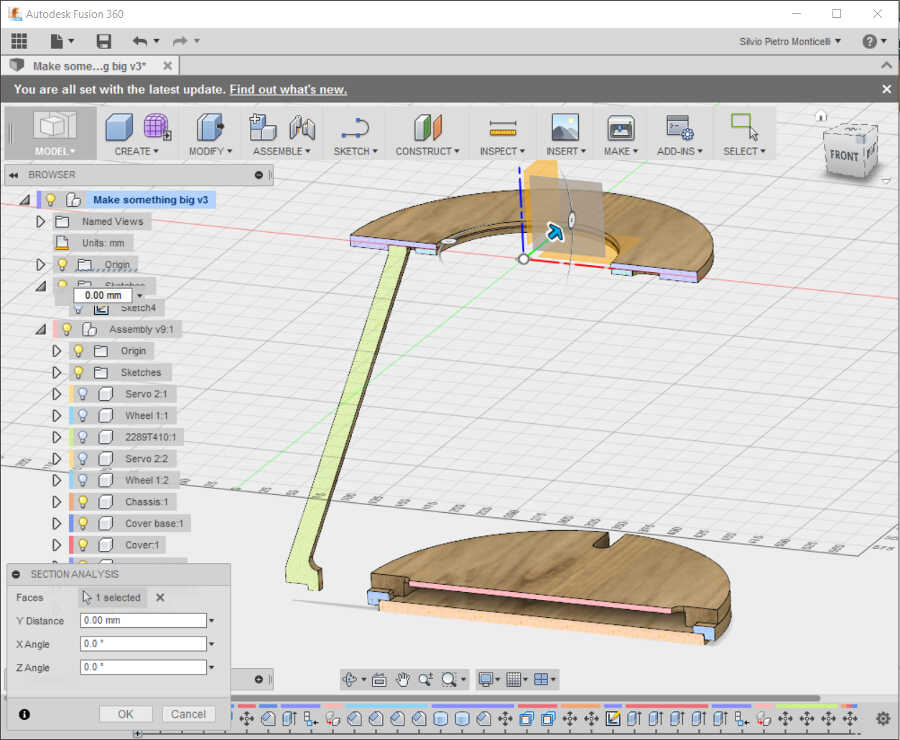Click OK in Section Analysis
Screen dimensions: 900x740
point(126,714)
